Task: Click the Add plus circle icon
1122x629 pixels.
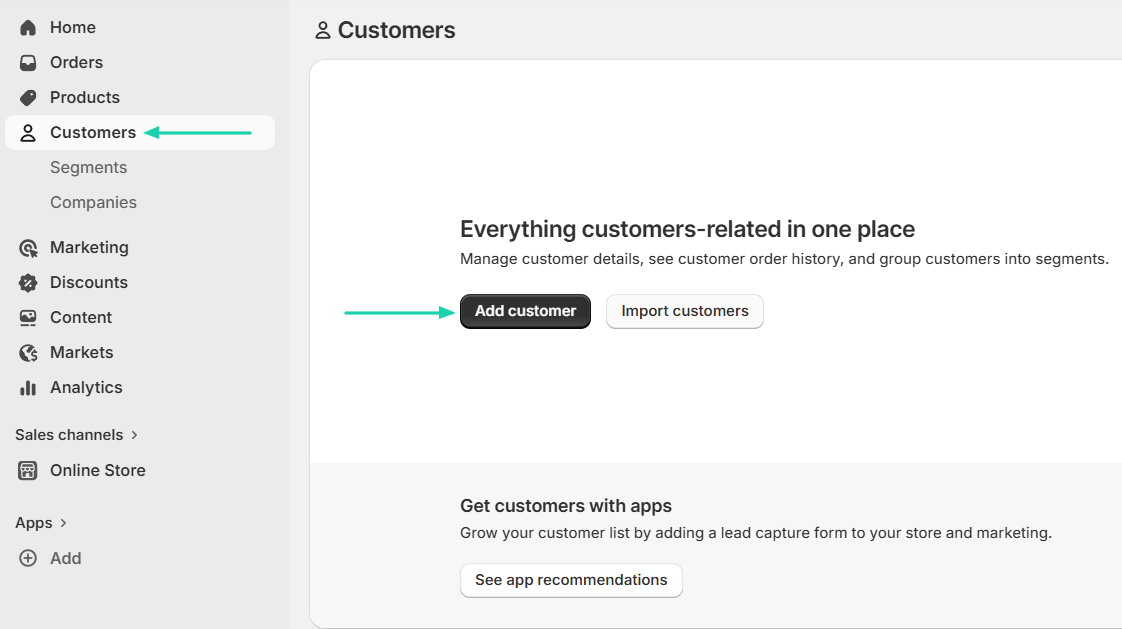Action: [28, 558]
